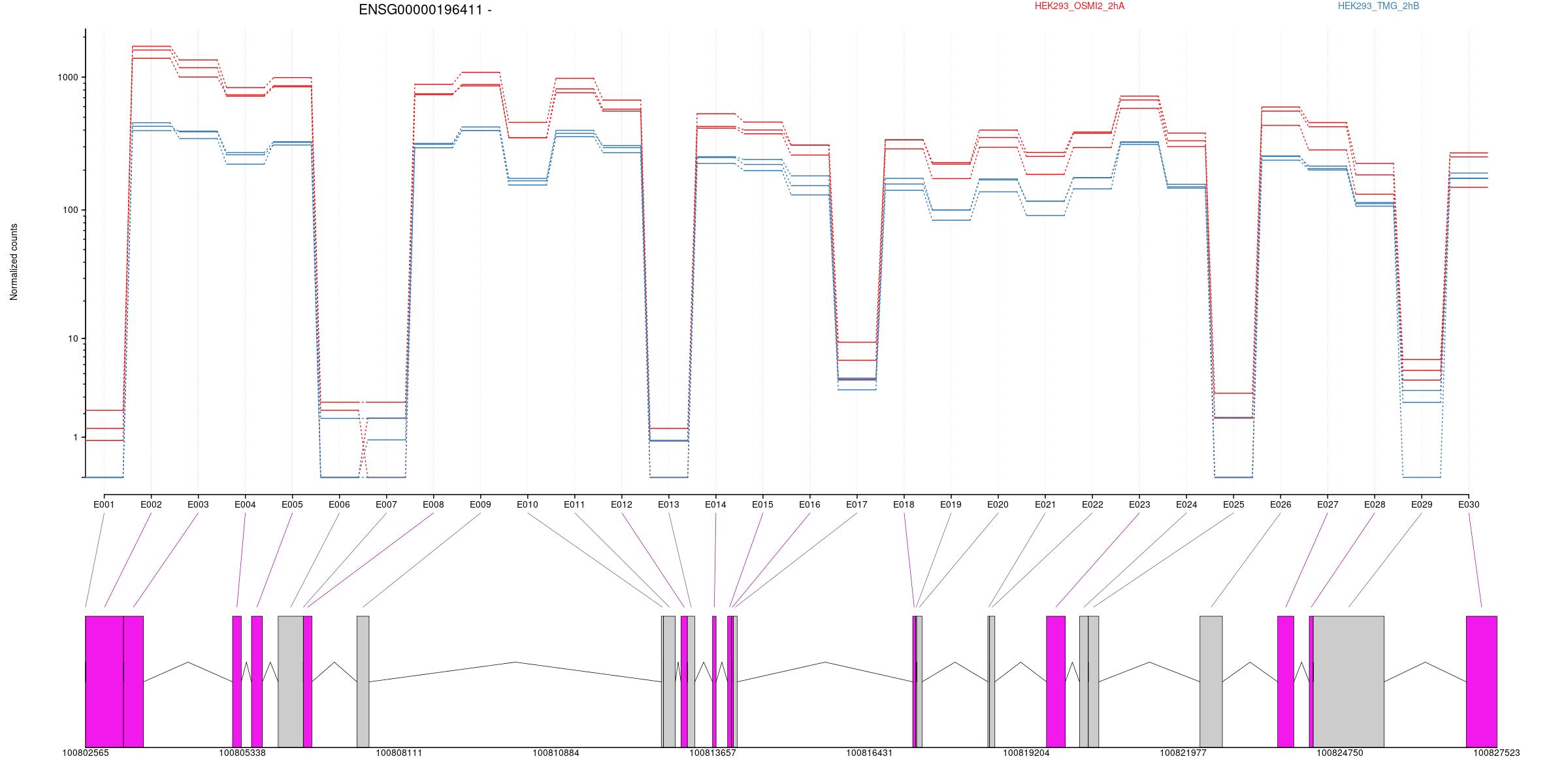
Task: Click exon label E016
Action: tap(809, 504)
